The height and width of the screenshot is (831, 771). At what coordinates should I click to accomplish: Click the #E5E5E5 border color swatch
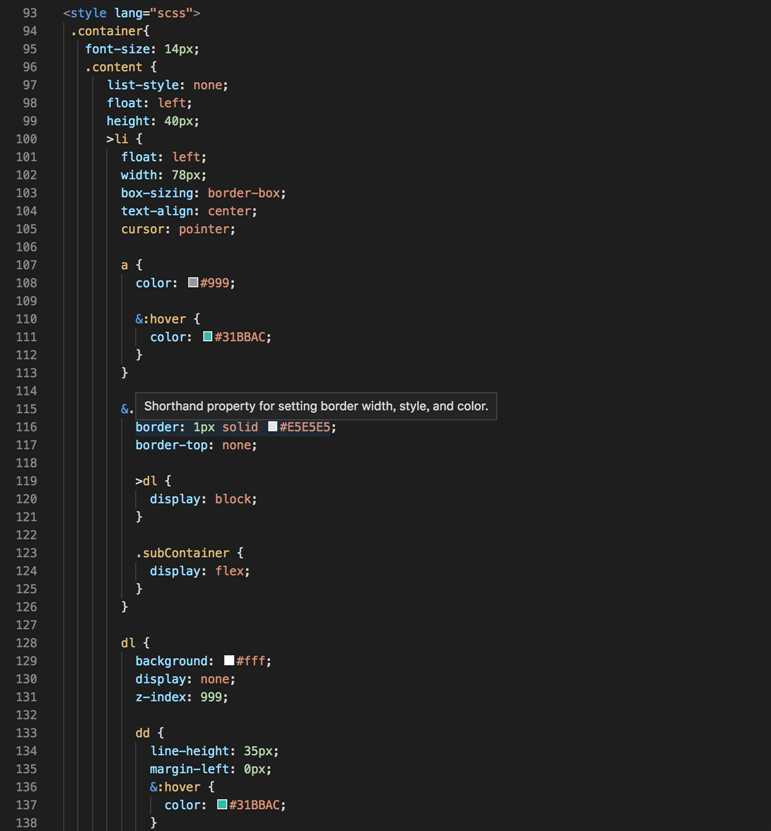(x=272, y=427)
